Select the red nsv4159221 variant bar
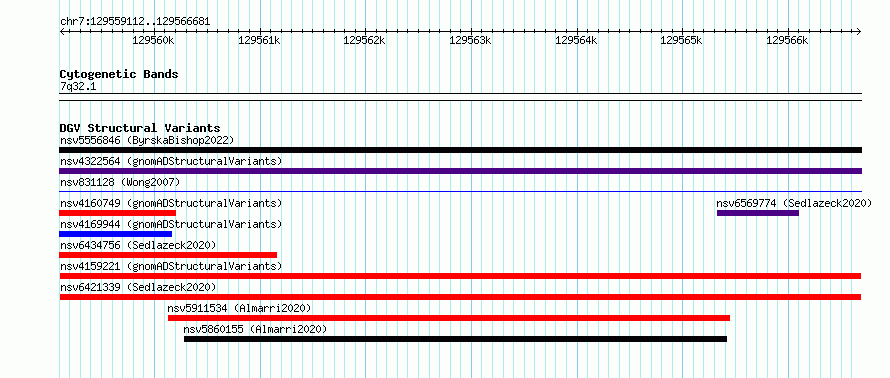The width and height of the screenshot is (890, 378). pos(460,276)
